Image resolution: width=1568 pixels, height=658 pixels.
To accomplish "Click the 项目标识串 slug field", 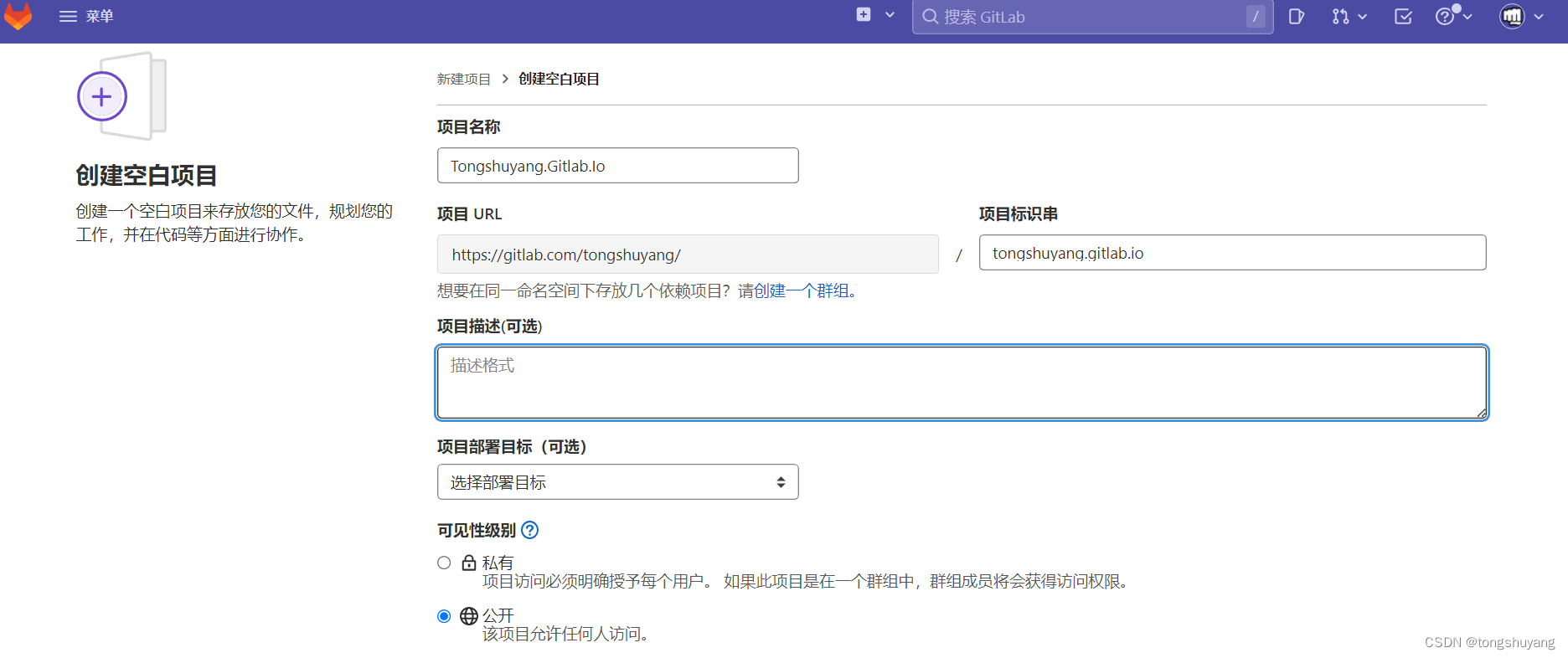I will (1232, 253).
